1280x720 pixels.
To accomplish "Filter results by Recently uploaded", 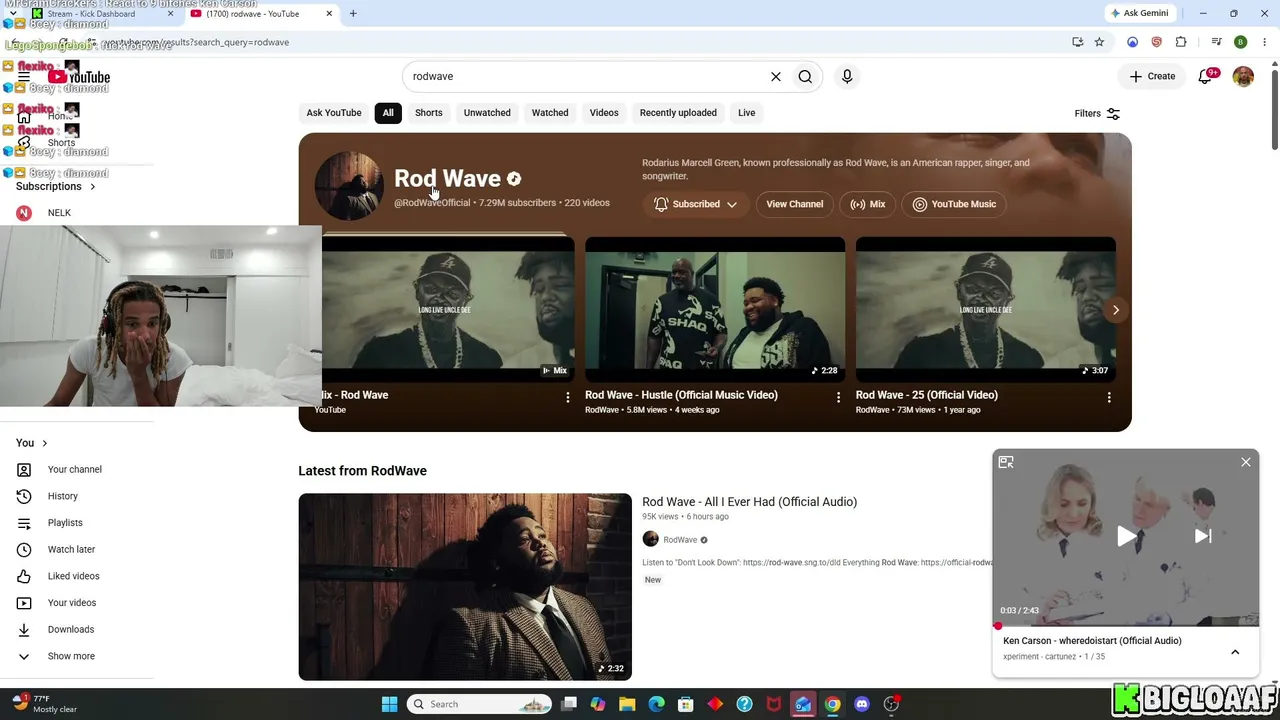I will (x=678, y=113).
